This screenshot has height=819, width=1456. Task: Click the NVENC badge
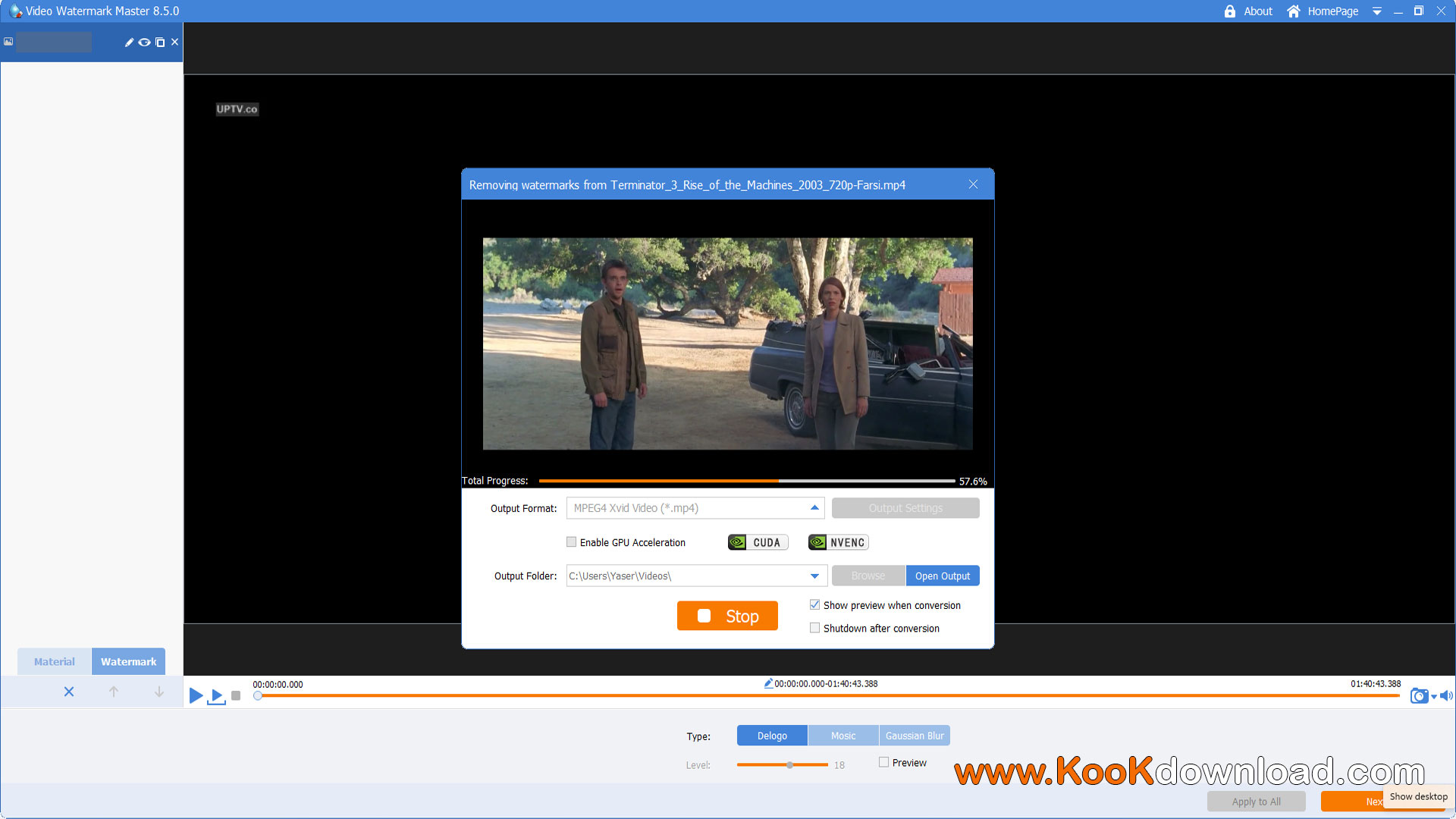838,542
